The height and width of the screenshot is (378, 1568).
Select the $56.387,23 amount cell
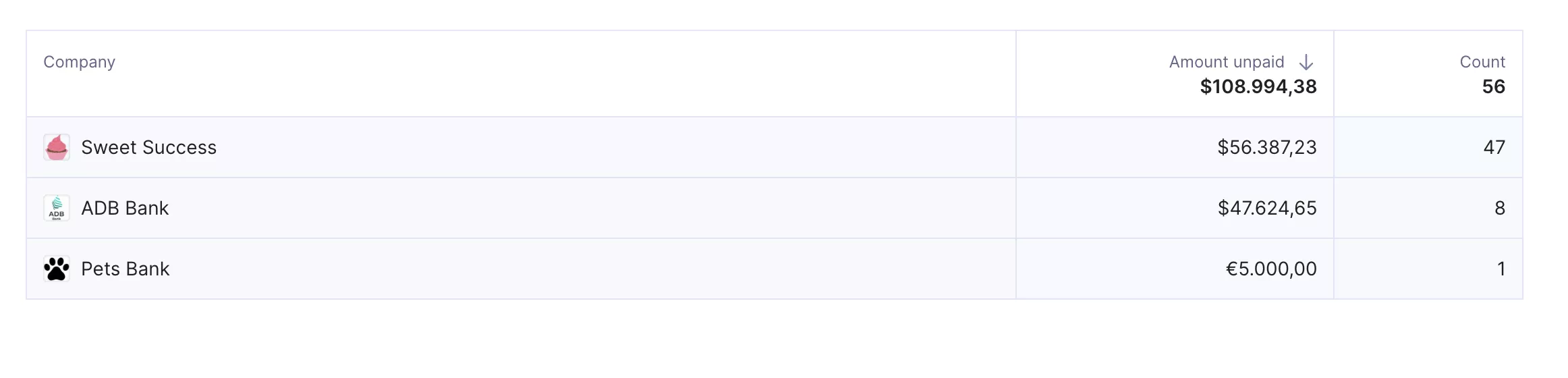1175,147
